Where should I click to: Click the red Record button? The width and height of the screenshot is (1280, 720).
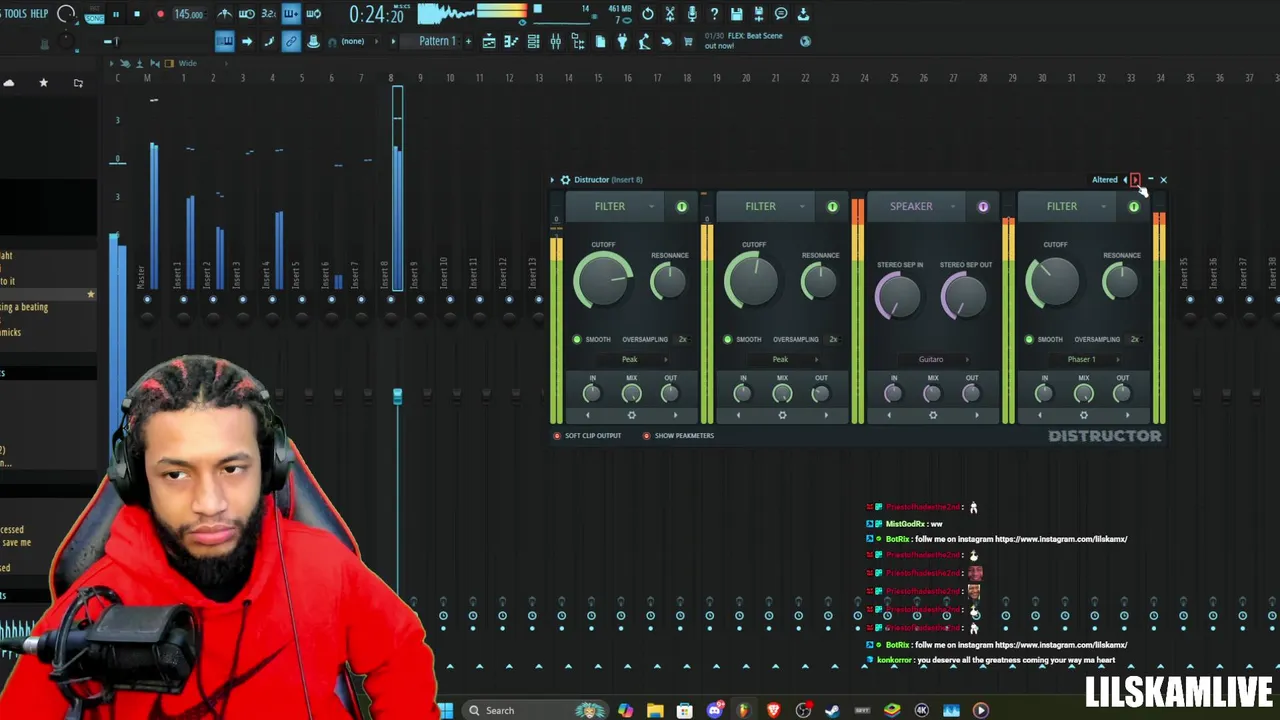[160, 14]
